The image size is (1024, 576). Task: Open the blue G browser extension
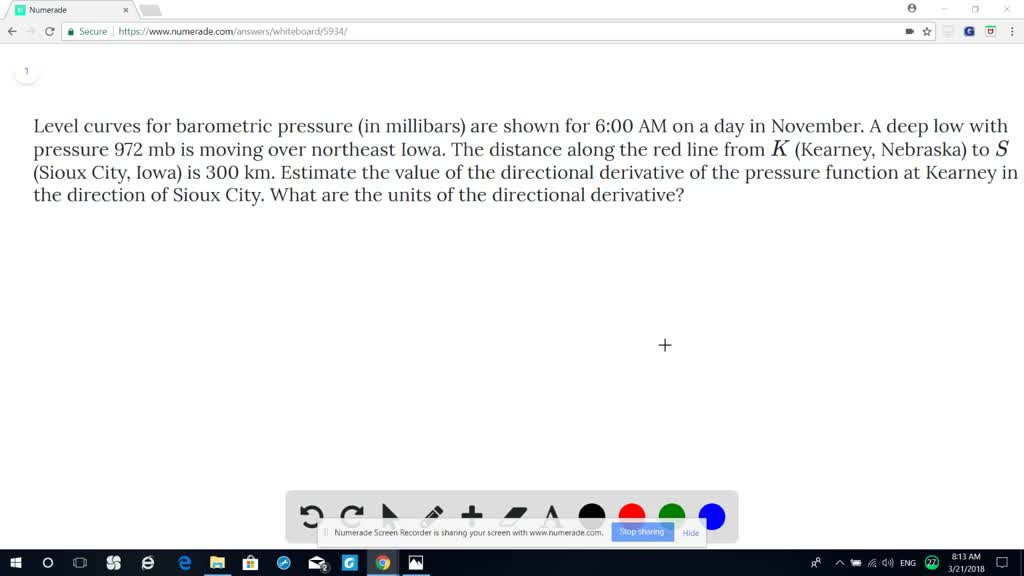tap(969, 31)
